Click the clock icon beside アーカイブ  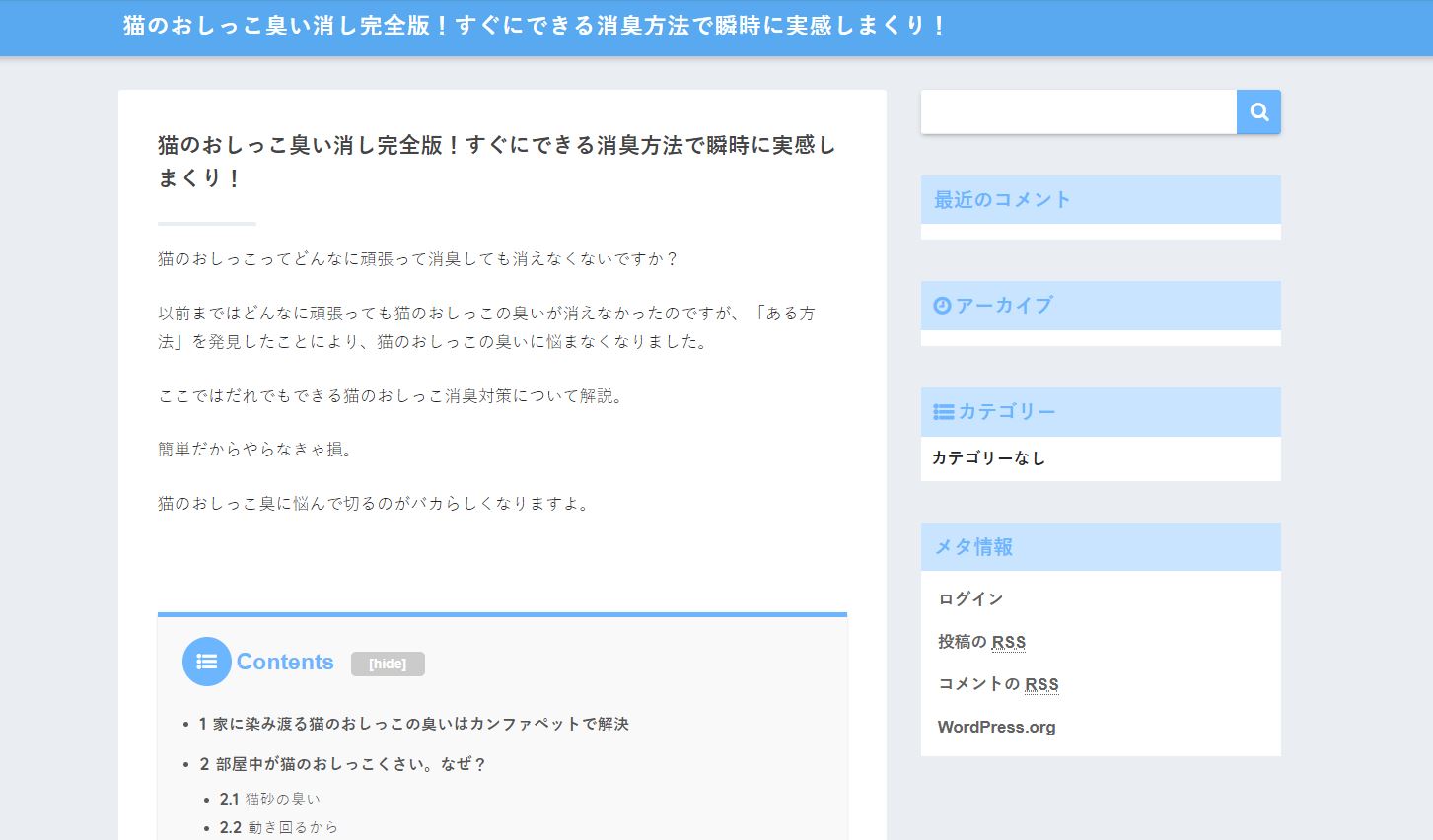942,306
